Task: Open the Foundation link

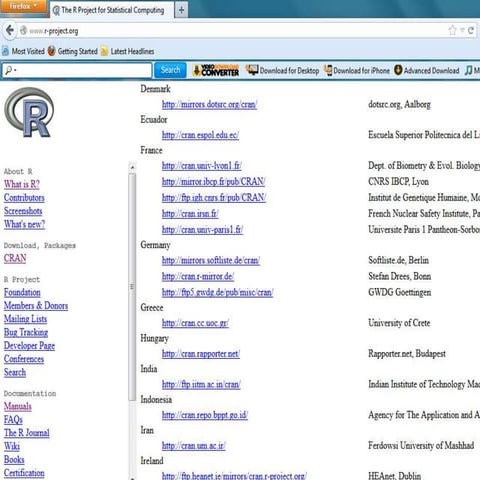Action: pos(22,292)
